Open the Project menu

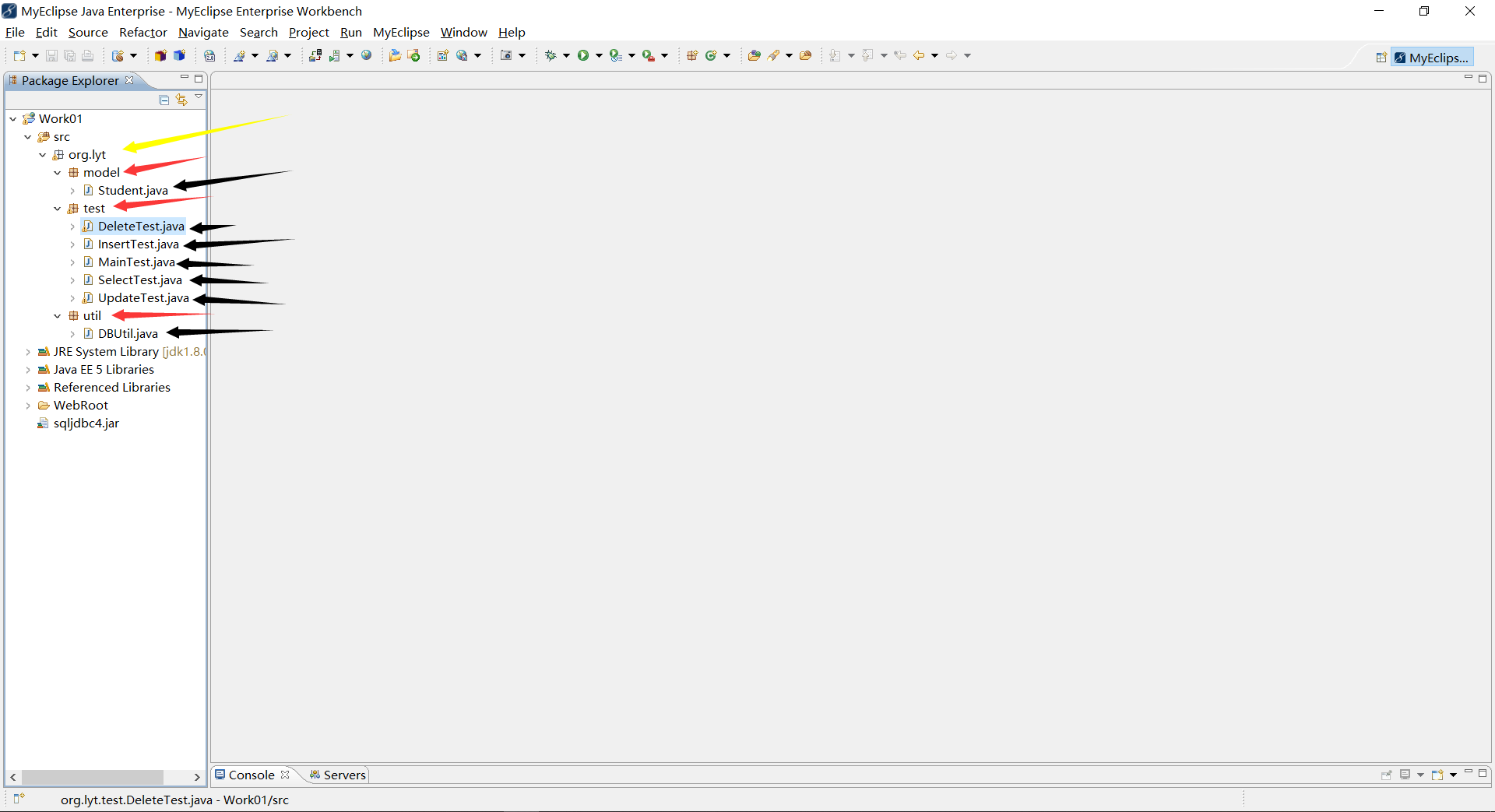click(x=309, y=32)
